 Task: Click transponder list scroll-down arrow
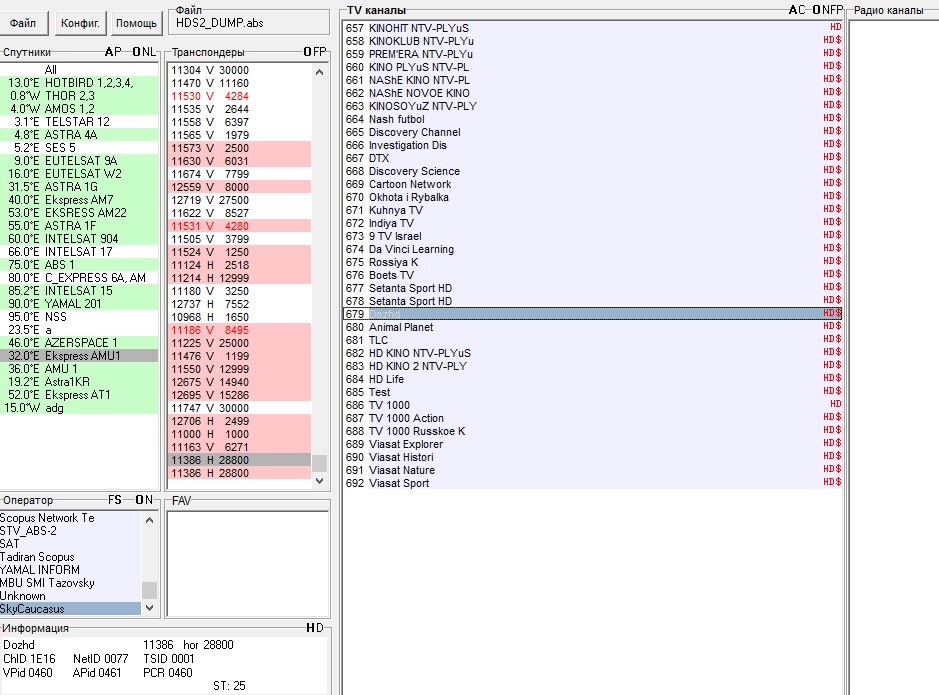pos(319,480)
